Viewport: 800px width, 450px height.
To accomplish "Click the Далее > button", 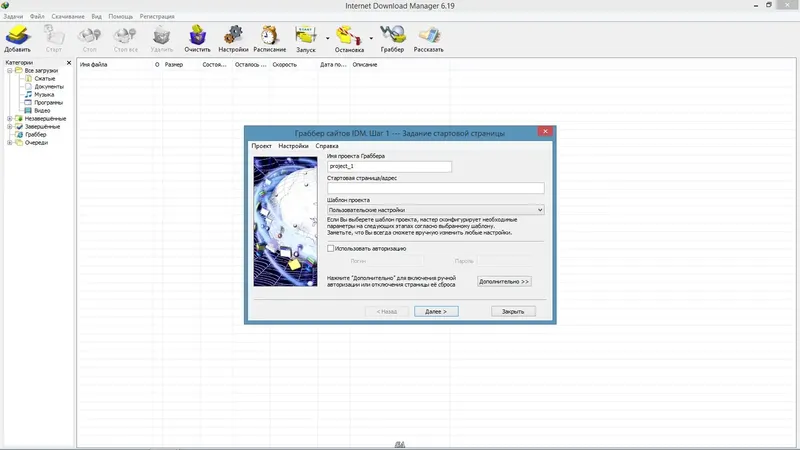I will click(x=436, y=311).
